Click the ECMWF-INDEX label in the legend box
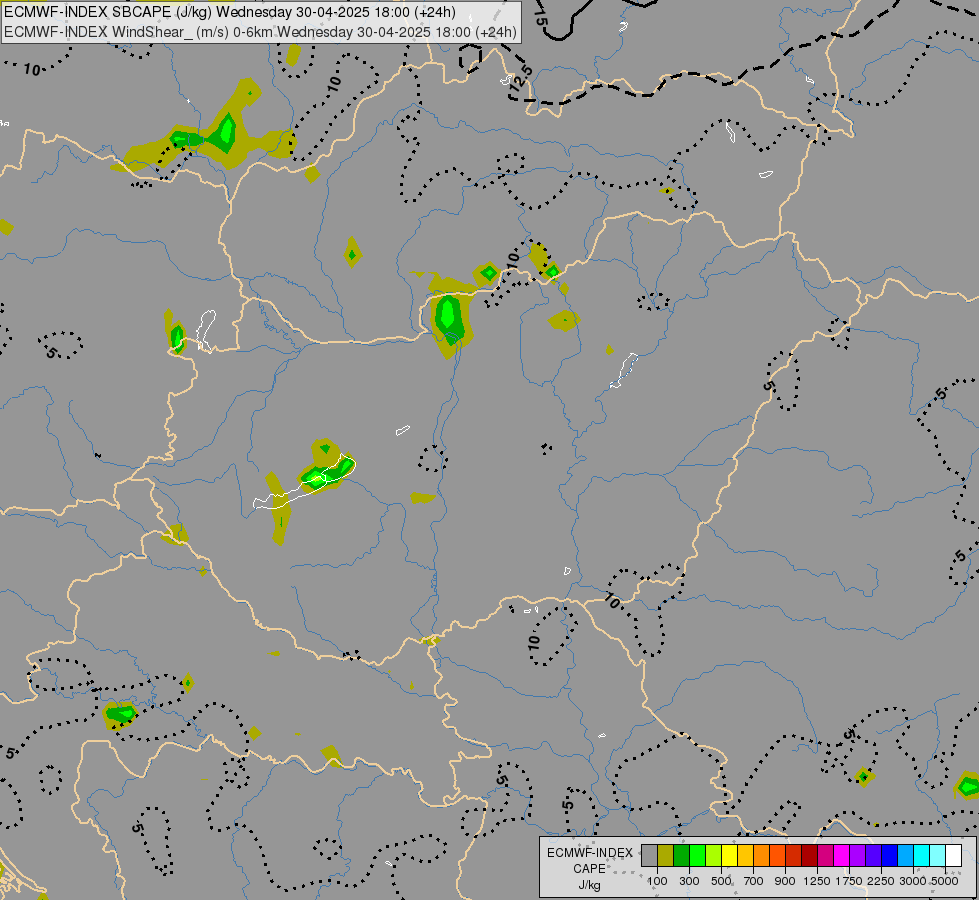 [x=590, y=853]
